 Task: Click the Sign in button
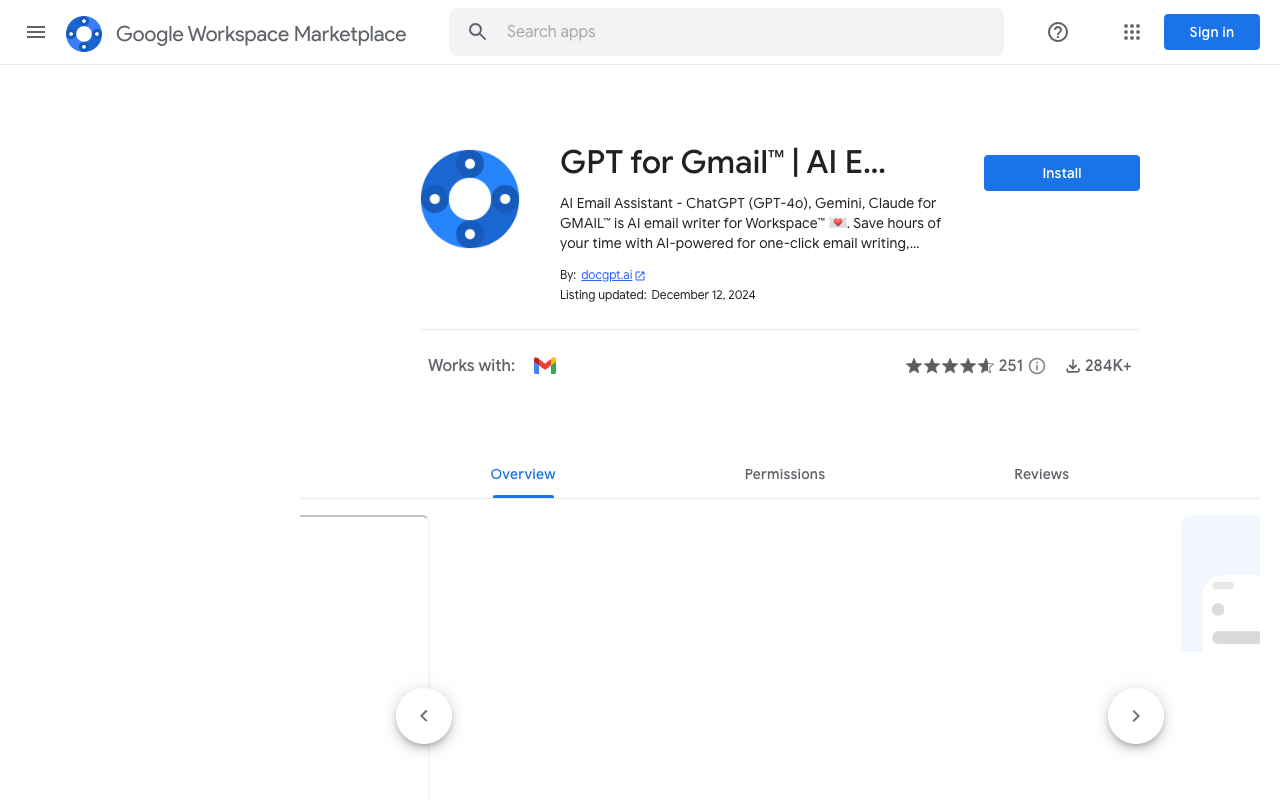click(x=1212, y=32)
